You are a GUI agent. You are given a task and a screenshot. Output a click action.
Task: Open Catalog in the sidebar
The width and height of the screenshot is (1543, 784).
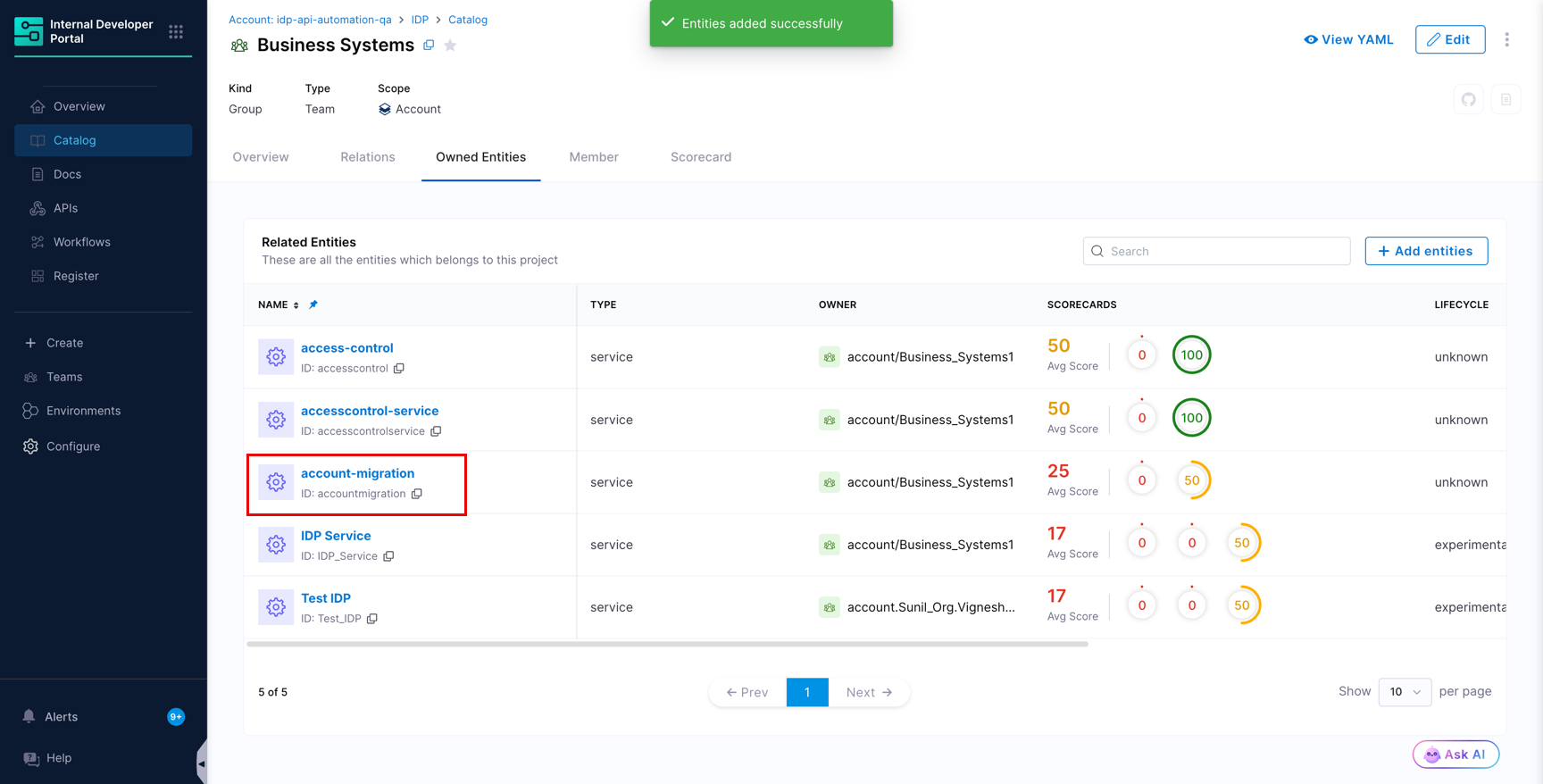pyautogui.click(x=104, y=140)
